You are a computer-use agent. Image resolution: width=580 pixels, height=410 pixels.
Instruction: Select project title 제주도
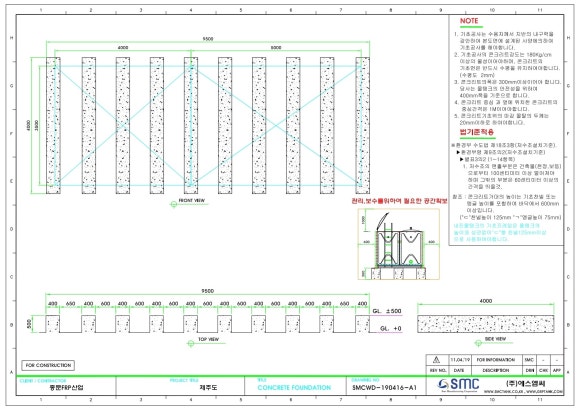[x=208, y=388]
